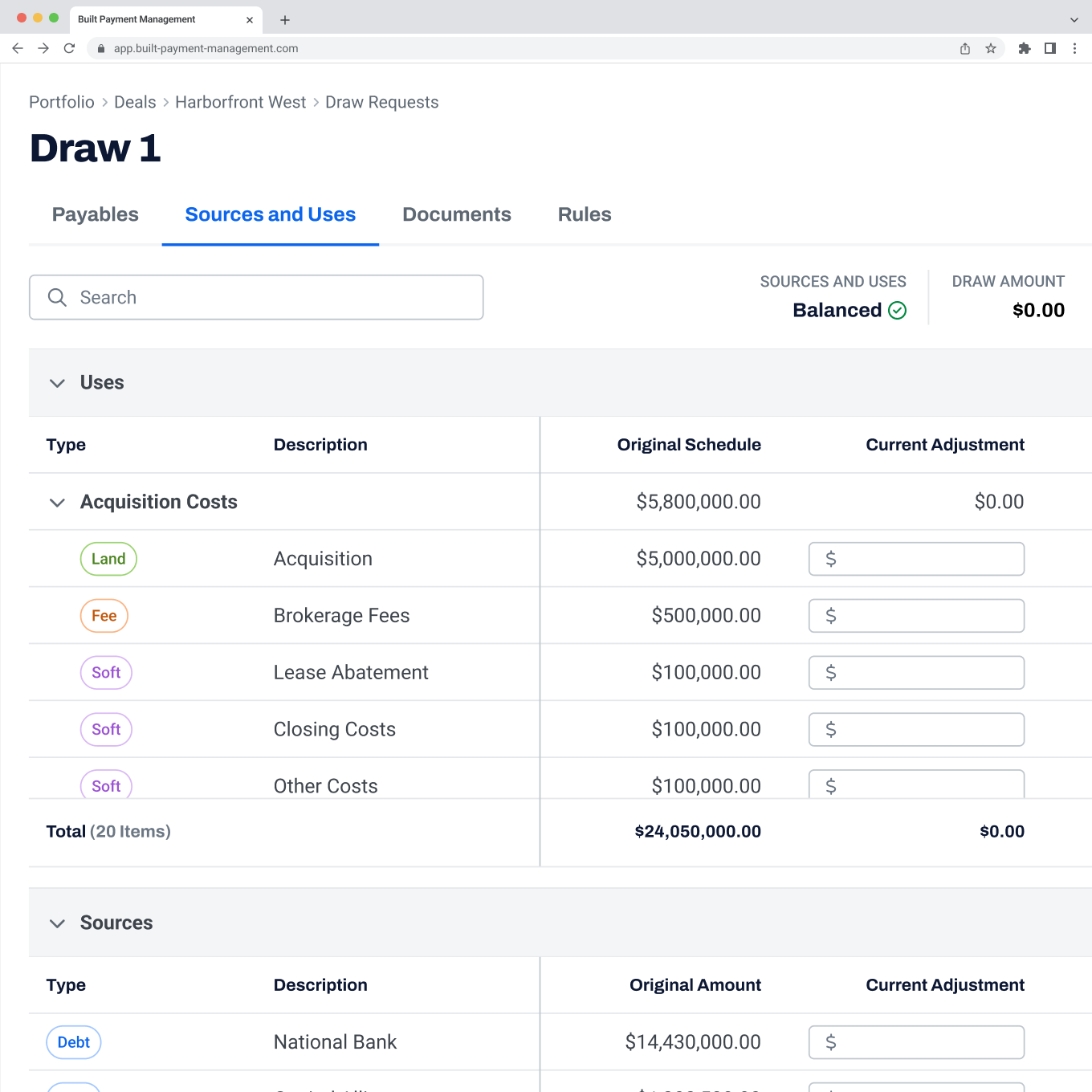Go to the Rules tab
Image resolution: width=1092 pixels, height=1092 pixels.
point(584,214)
